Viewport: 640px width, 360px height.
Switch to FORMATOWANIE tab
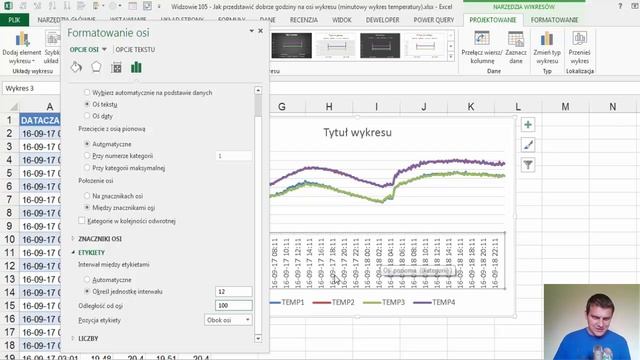[x=554, y=20]
